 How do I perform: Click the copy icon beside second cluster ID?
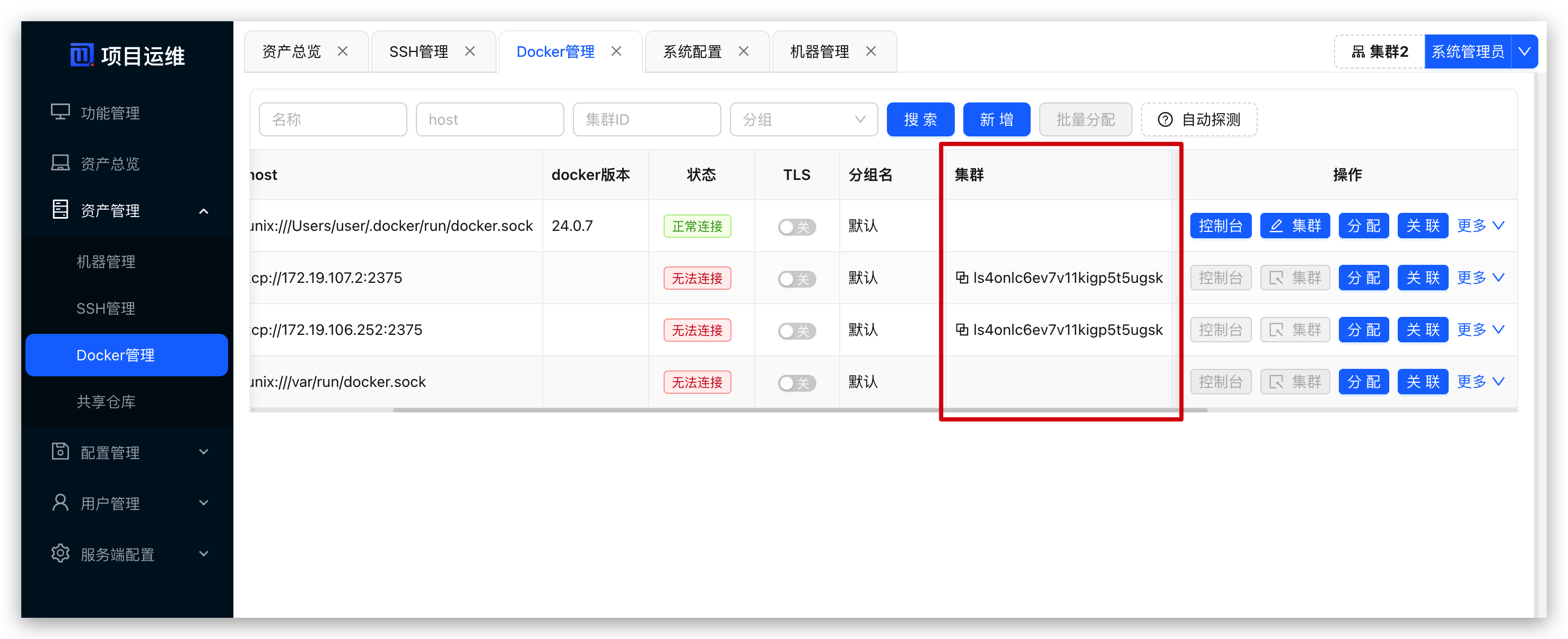tap(962, 330)
